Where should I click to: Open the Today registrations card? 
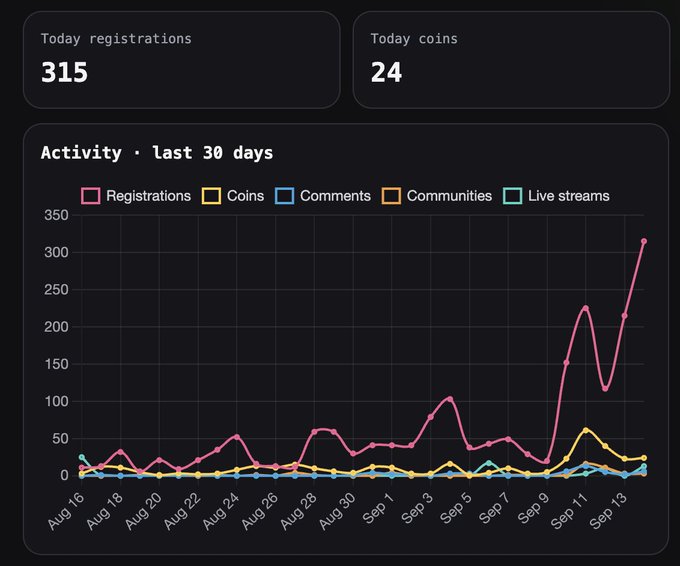(181, 60)
